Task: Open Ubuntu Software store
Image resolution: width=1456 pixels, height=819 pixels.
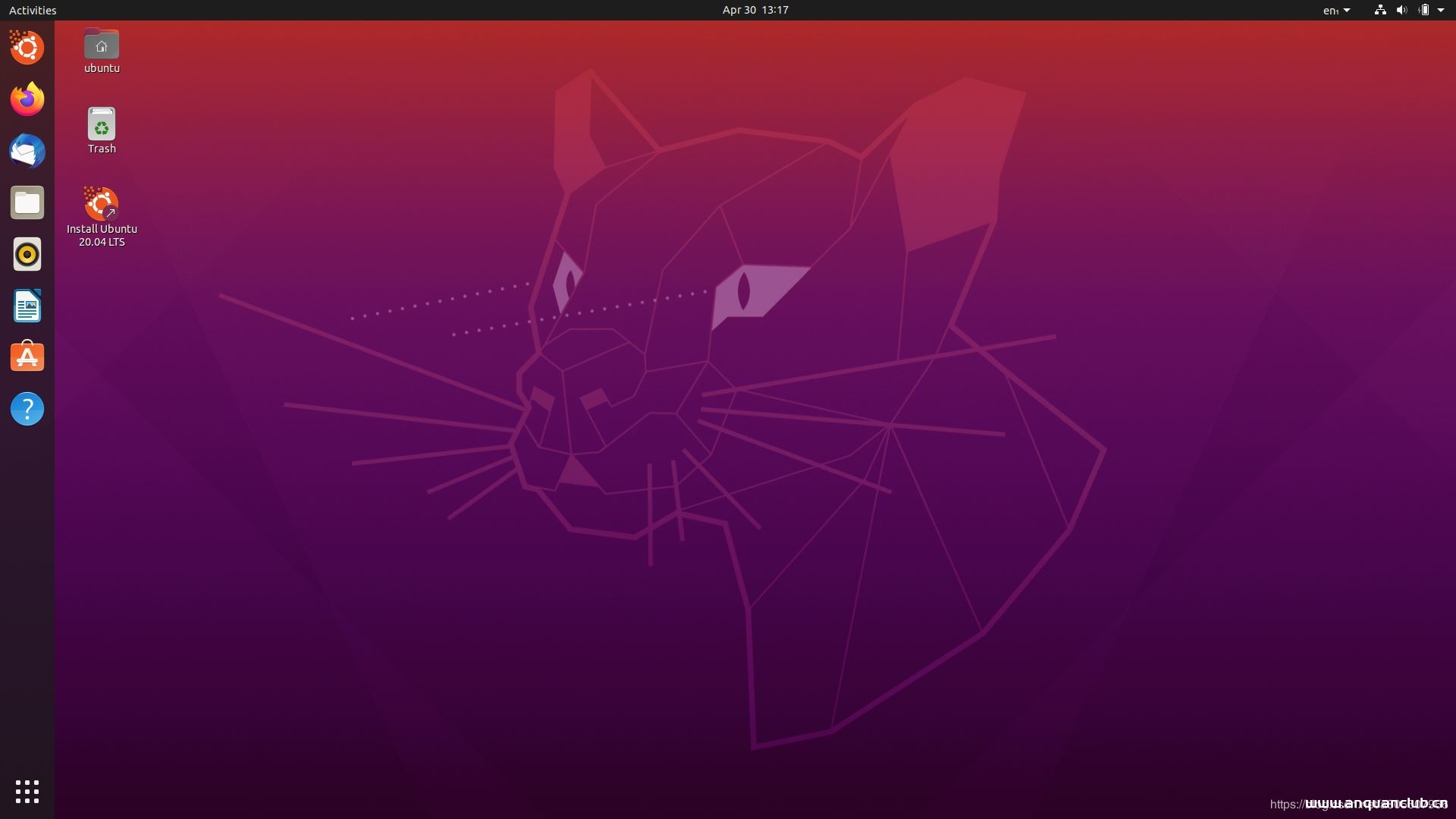Action: click(27, 357)
